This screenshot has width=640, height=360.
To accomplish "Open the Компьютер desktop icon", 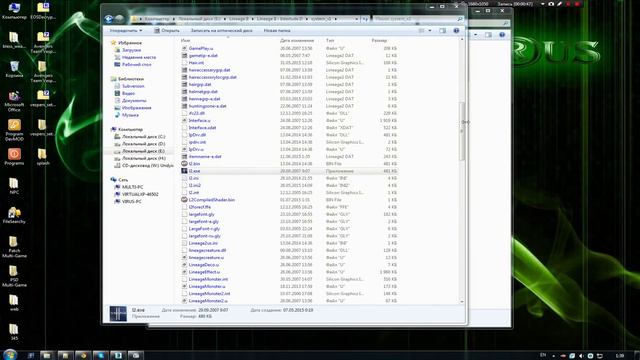I will (x=14, y=11).
